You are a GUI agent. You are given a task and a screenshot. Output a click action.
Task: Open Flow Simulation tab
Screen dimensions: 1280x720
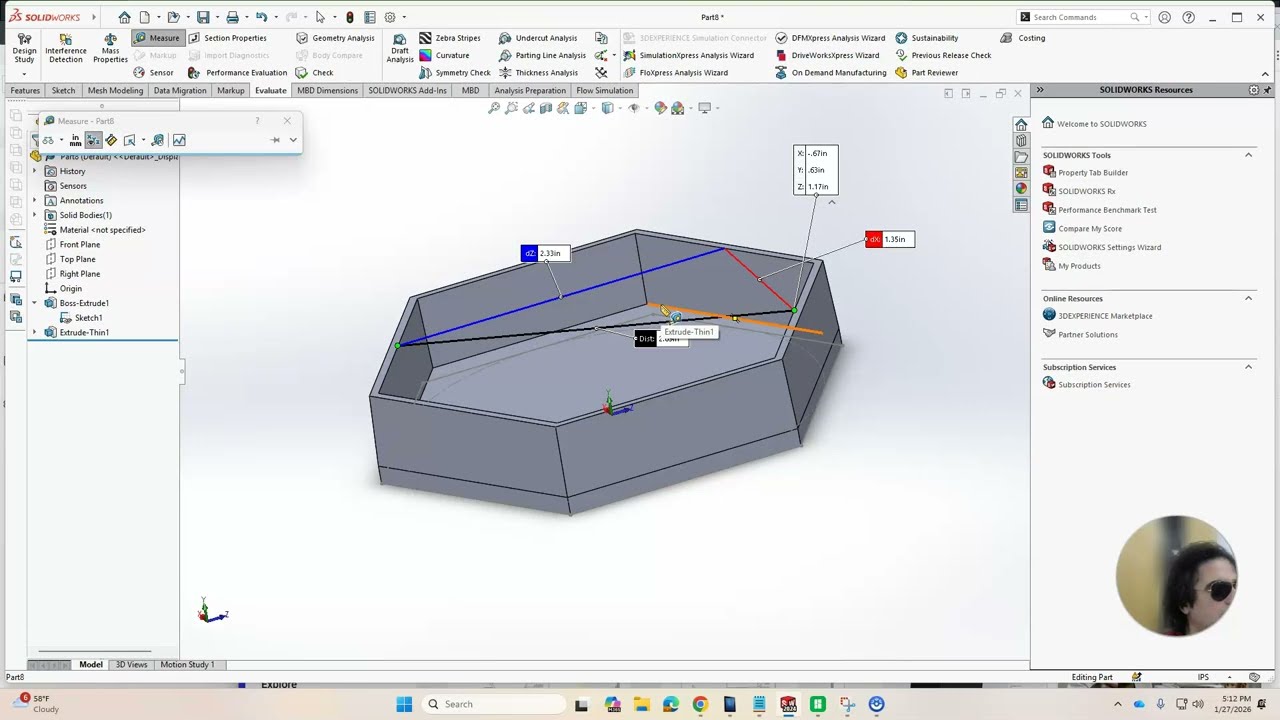click(605, 90)
